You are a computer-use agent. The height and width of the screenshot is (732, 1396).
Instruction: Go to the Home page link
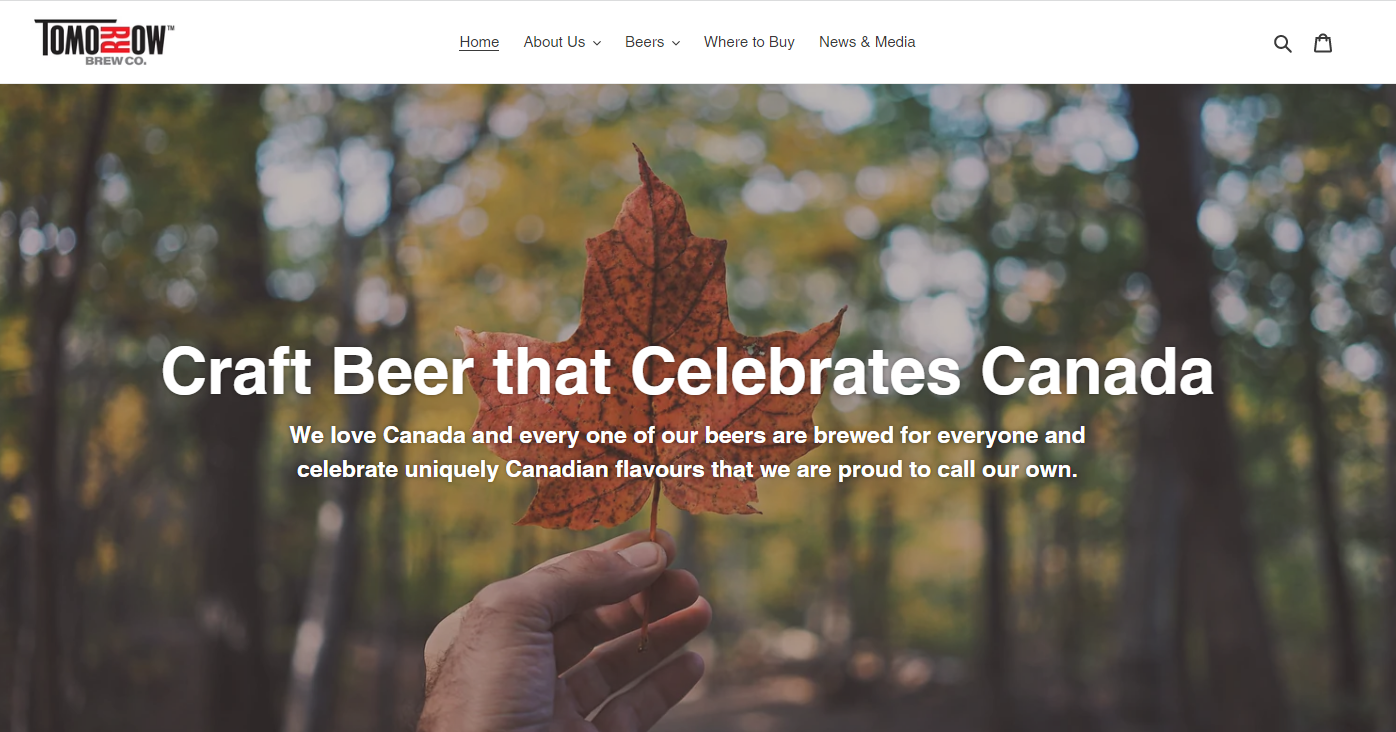point(479,42)
